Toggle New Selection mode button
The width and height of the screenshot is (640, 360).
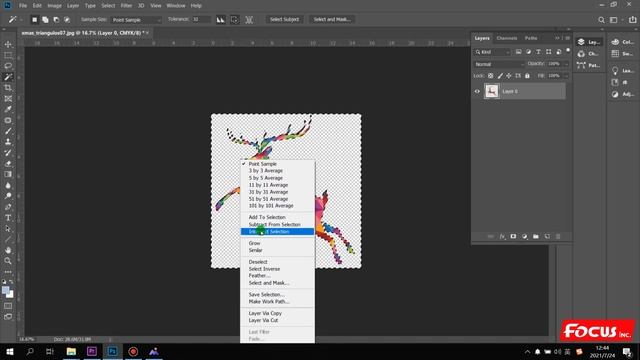(35, 20)
